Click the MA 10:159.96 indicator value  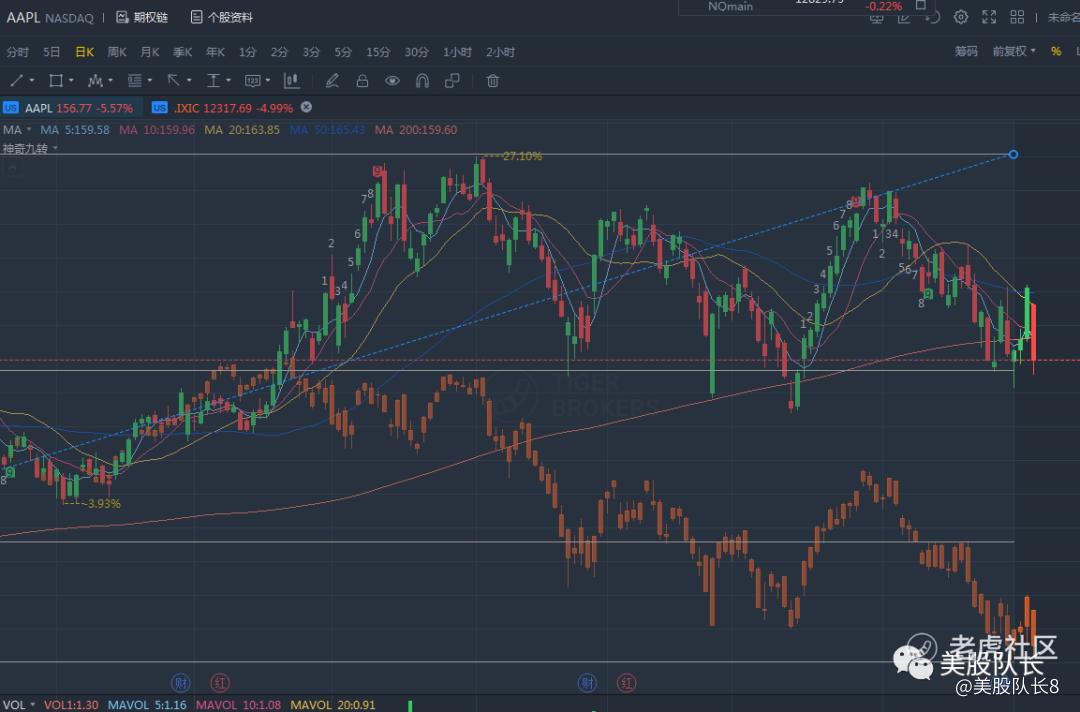tap(157, 129)
